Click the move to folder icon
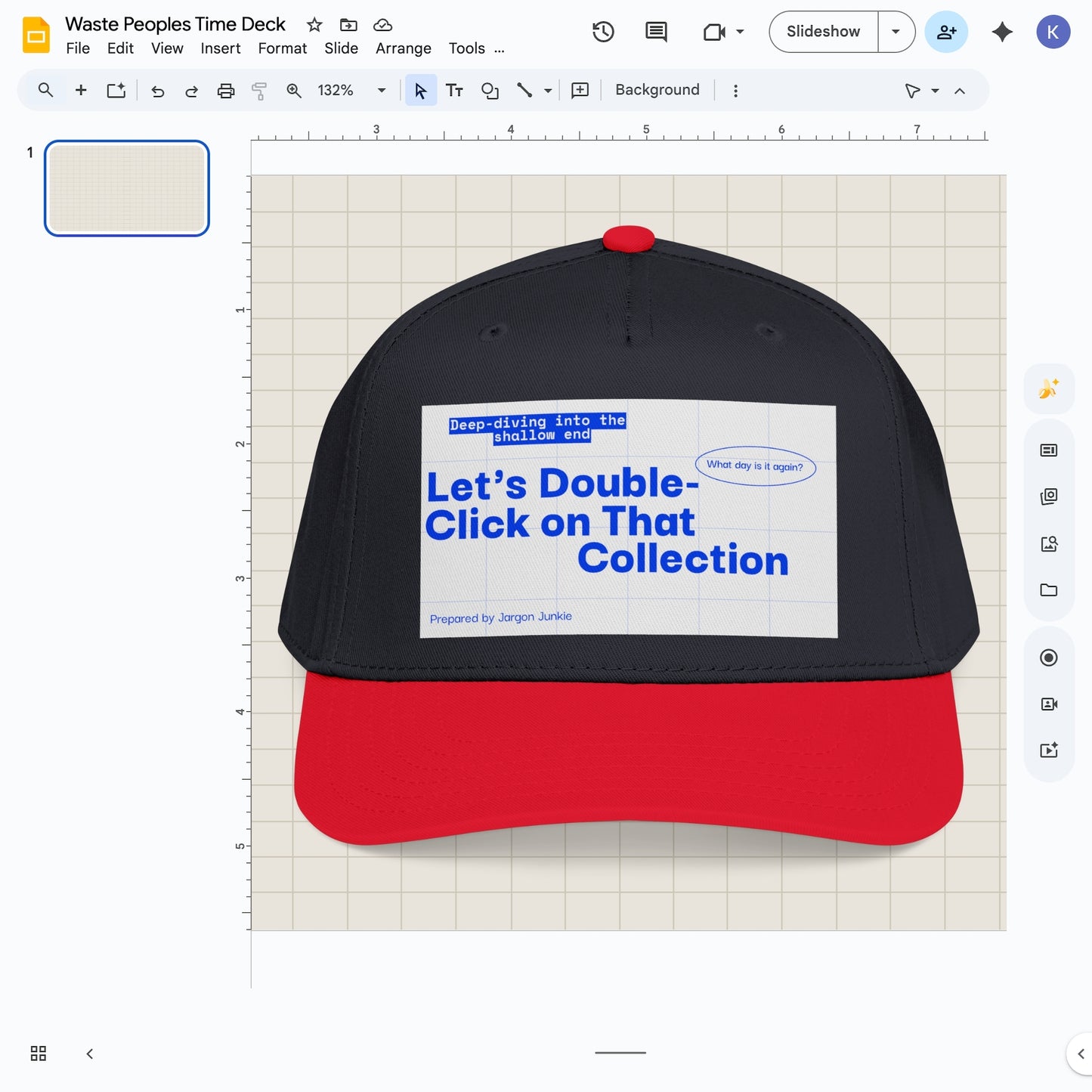 348,25
